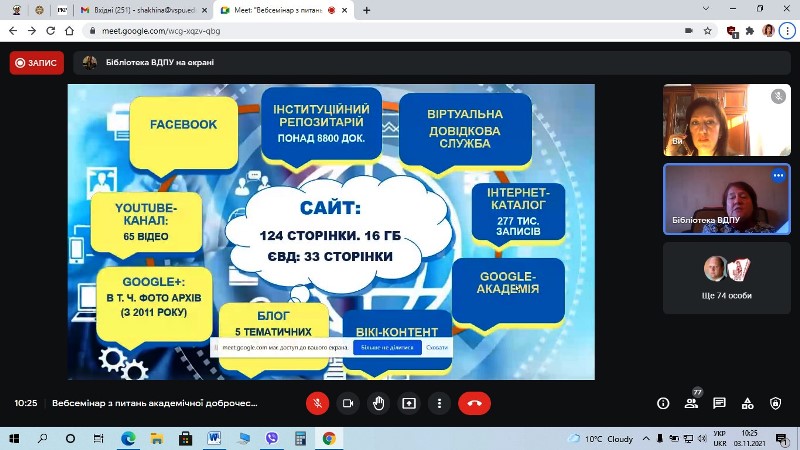Show the participants list with 77 people
The width and height of the screenshot is (800, 450).
tap(691, 403)
